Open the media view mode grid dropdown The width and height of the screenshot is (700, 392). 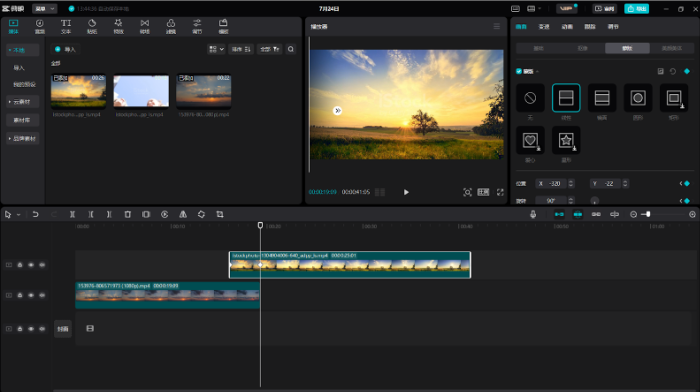(216, 49)
